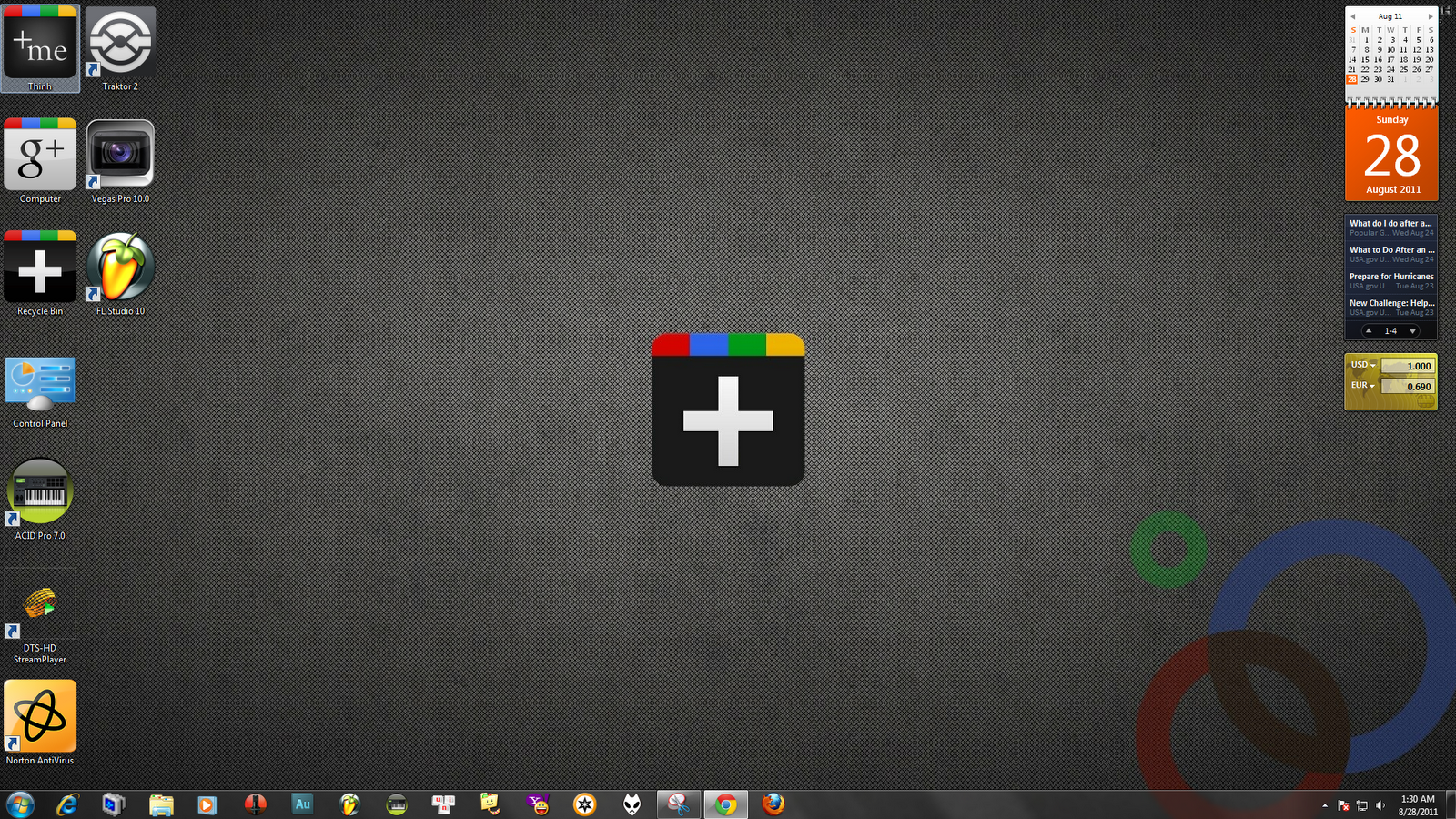Select day 15 in the calendar gadget

click(x=1365, y=59)
